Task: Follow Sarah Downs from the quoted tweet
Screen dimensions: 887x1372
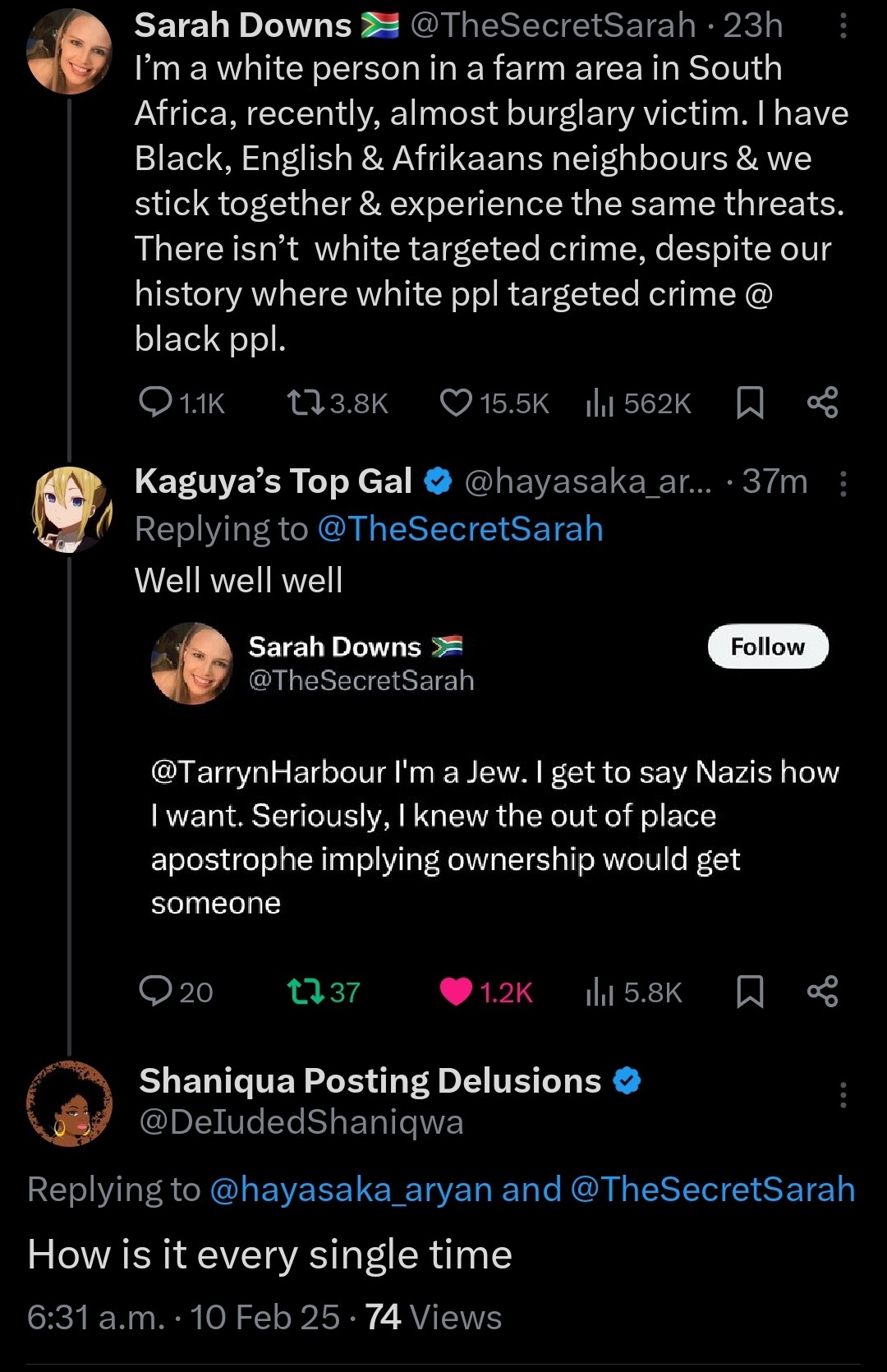Action: 768,647
